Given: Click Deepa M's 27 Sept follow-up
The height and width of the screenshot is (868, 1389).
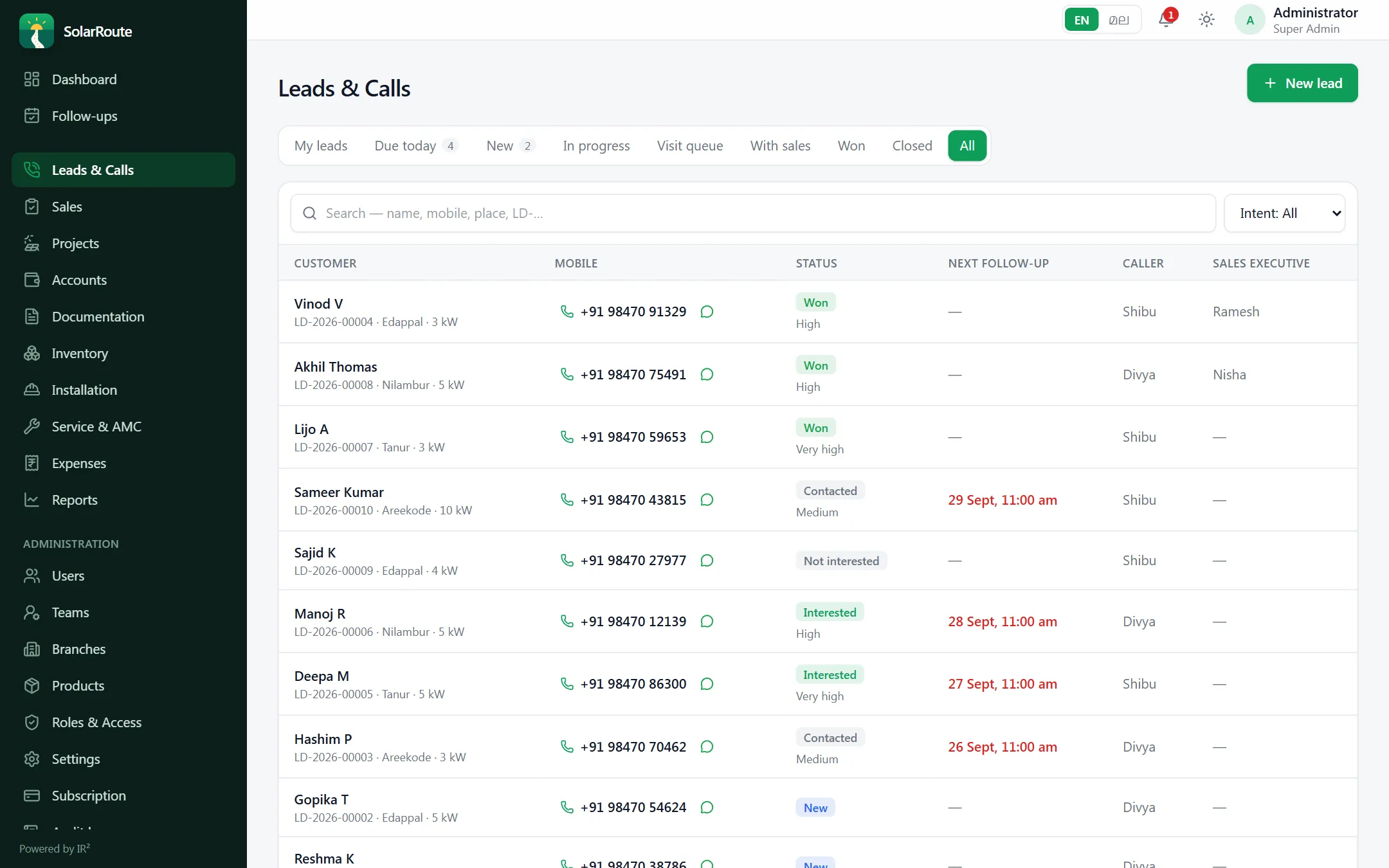Looking at the screenshot, I should [1002, 683].
